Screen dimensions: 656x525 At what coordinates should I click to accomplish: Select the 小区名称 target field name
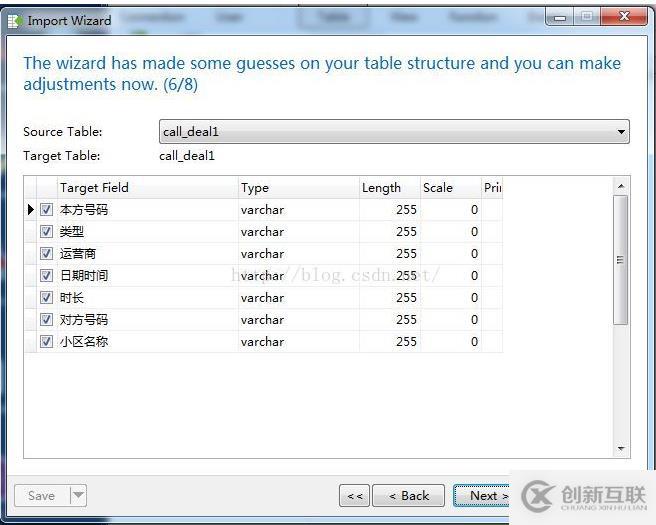[84, 342]
